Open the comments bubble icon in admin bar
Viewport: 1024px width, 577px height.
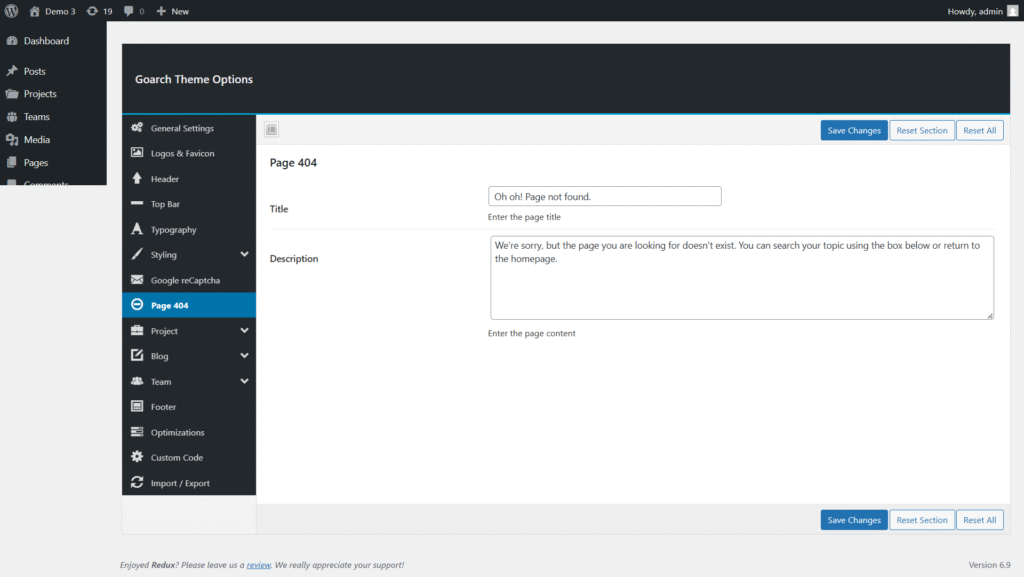[x=129, y=11]
